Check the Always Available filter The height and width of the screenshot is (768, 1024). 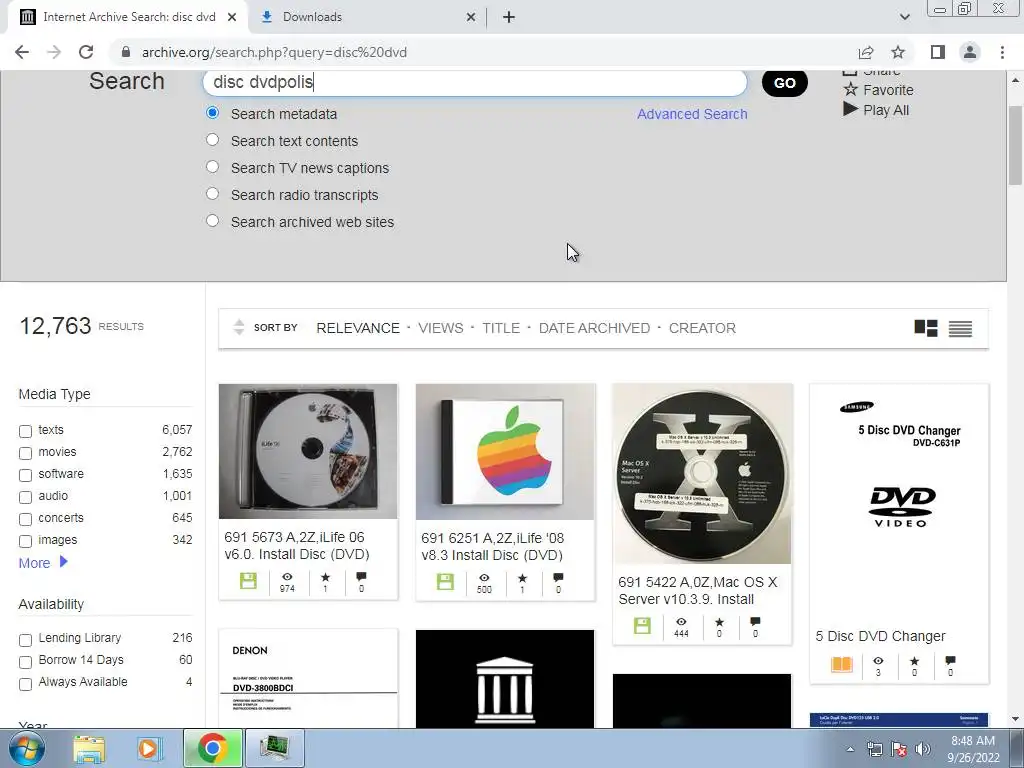click(25, 684)
